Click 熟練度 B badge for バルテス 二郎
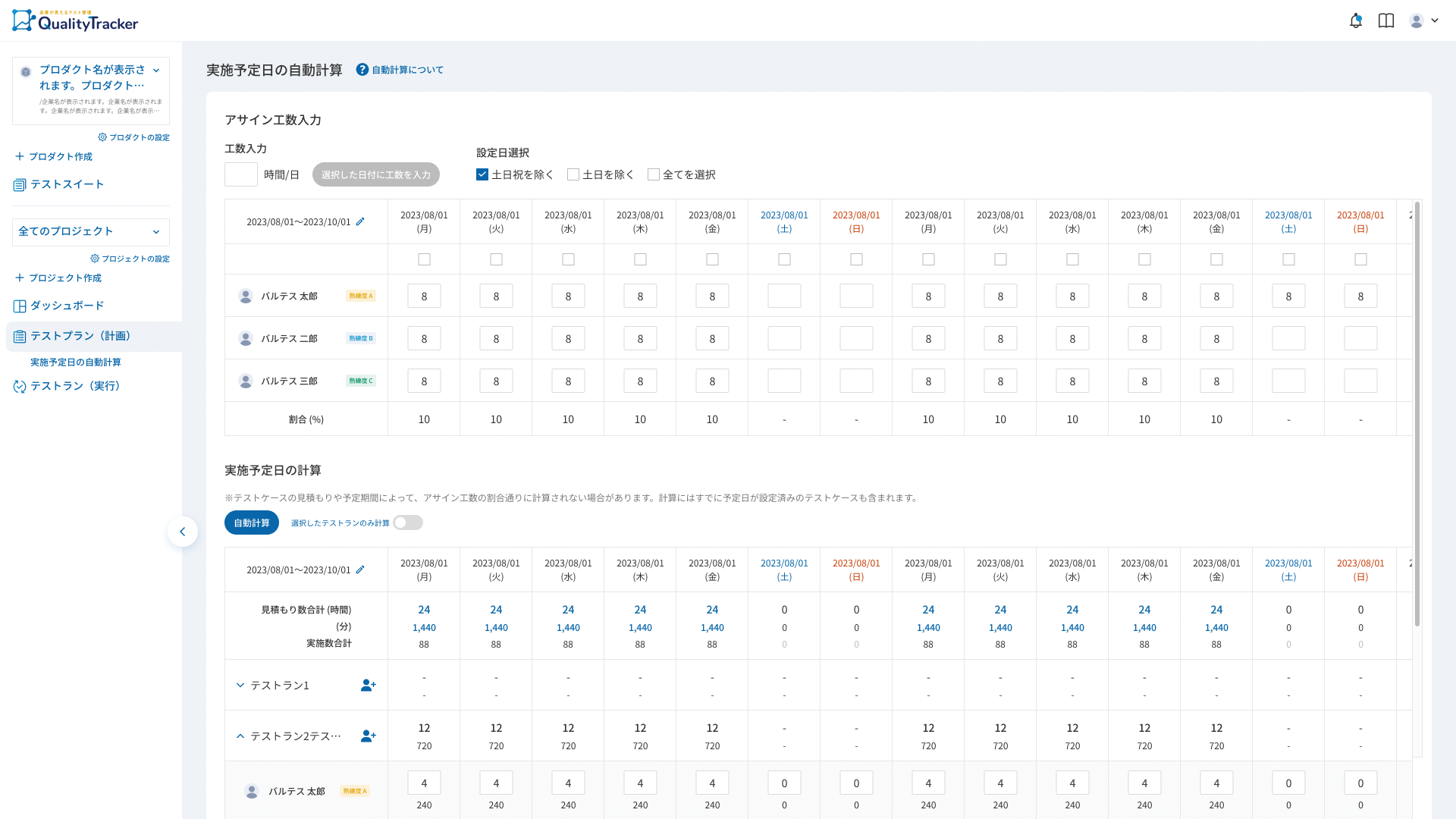 coord(361,338)
